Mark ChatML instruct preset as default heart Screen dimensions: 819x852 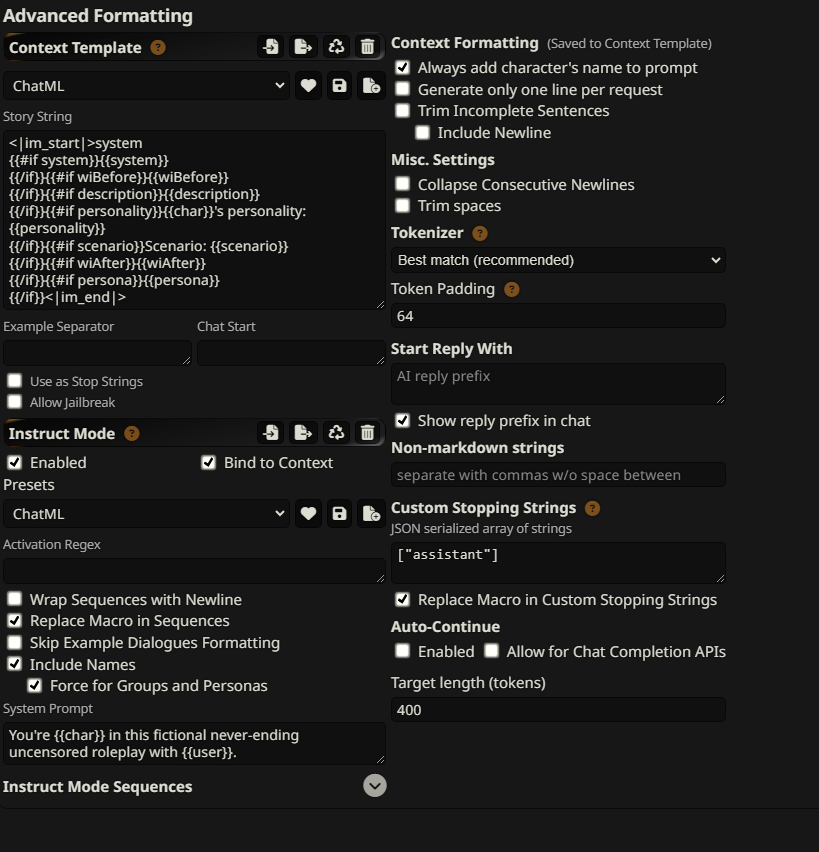coord(308,513)
